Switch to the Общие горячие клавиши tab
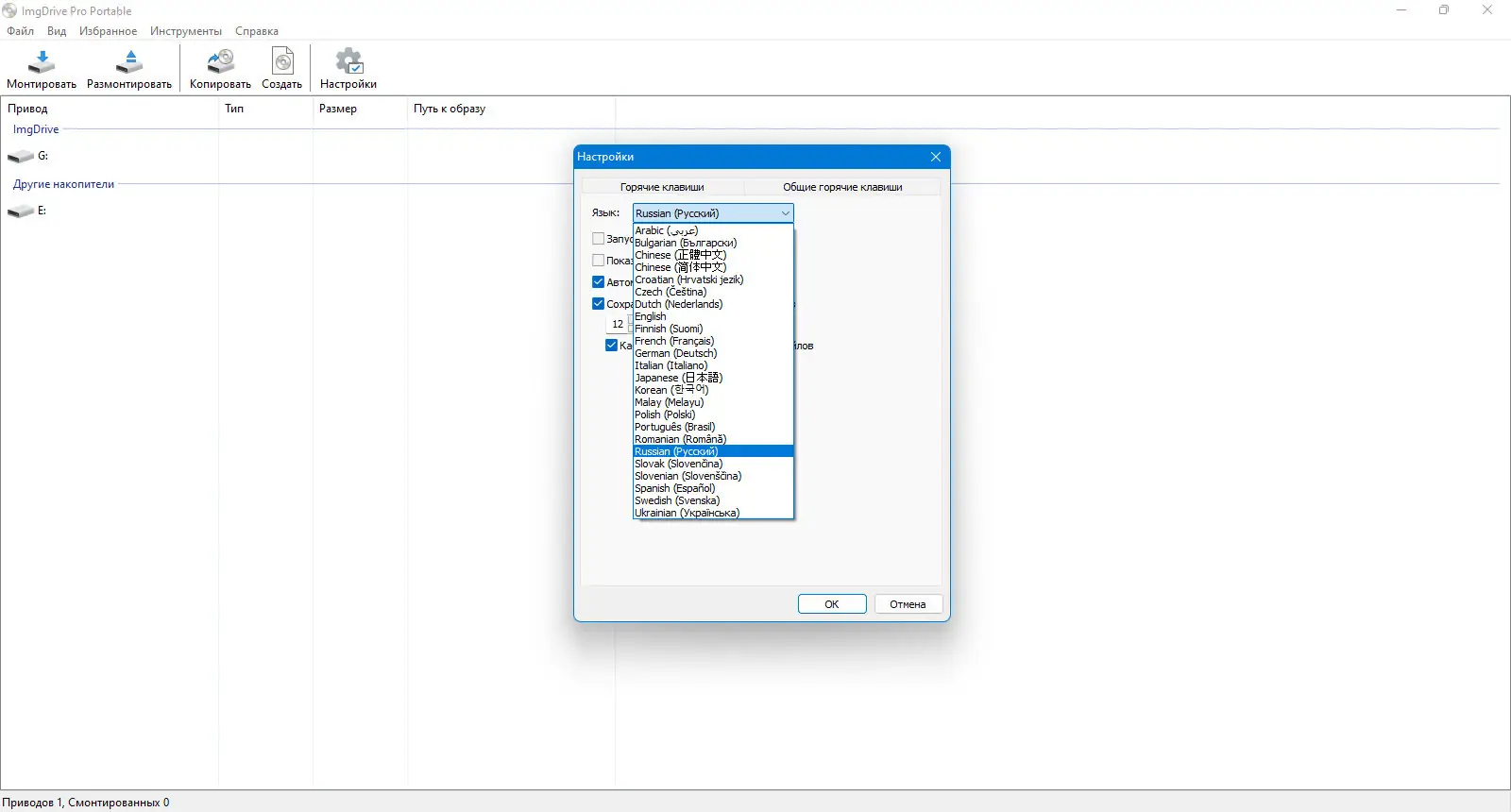Image resolution: width=1511 pixels, height=812 pixels. [x=842, y=187]
